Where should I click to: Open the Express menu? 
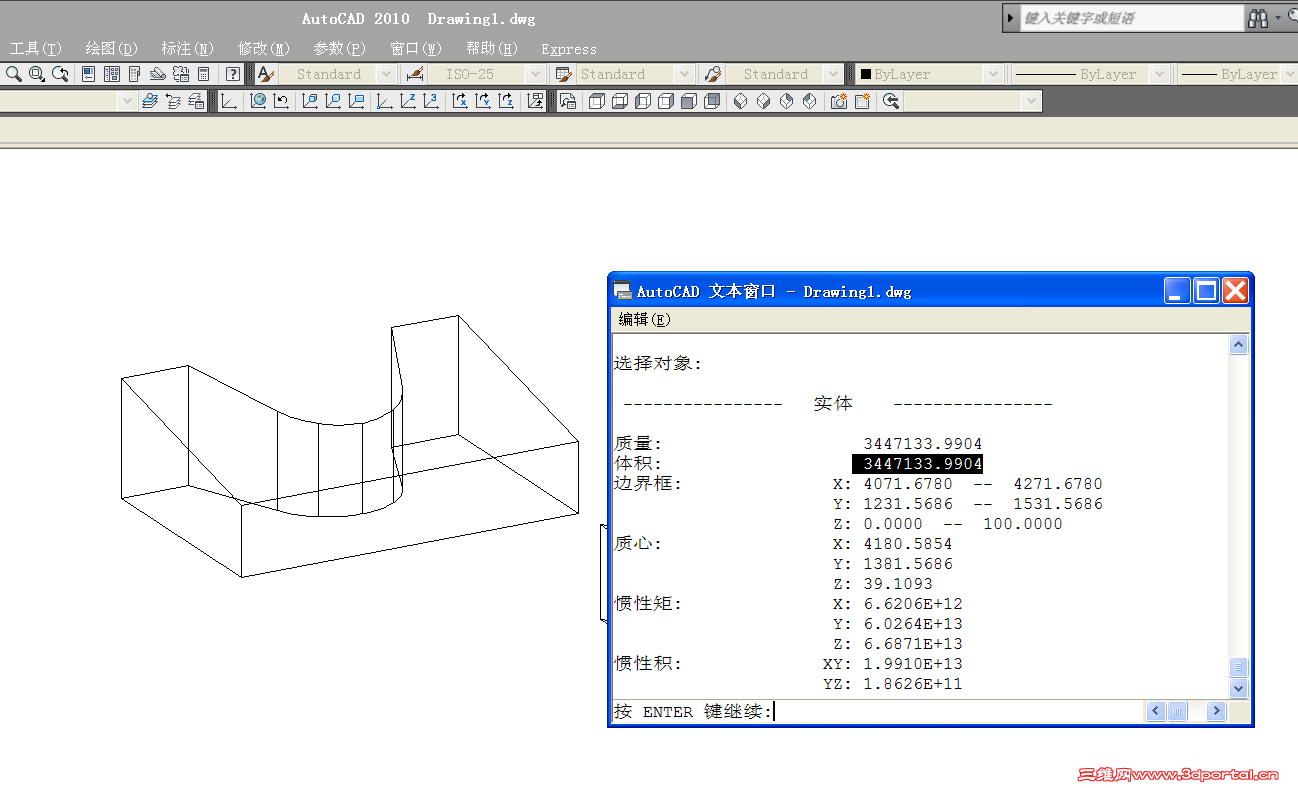click(569, 49)
